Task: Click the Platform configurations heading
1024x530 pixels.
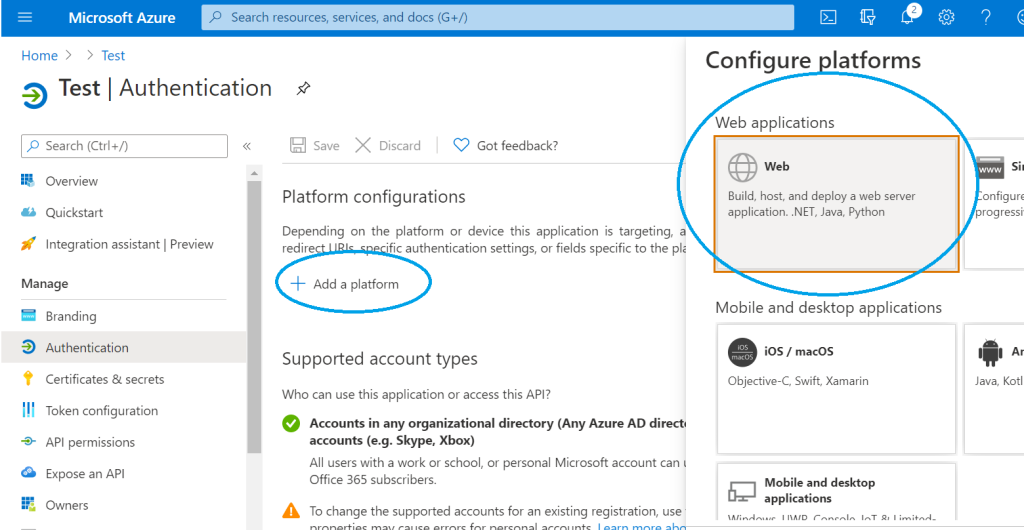Action: [374, 196]
